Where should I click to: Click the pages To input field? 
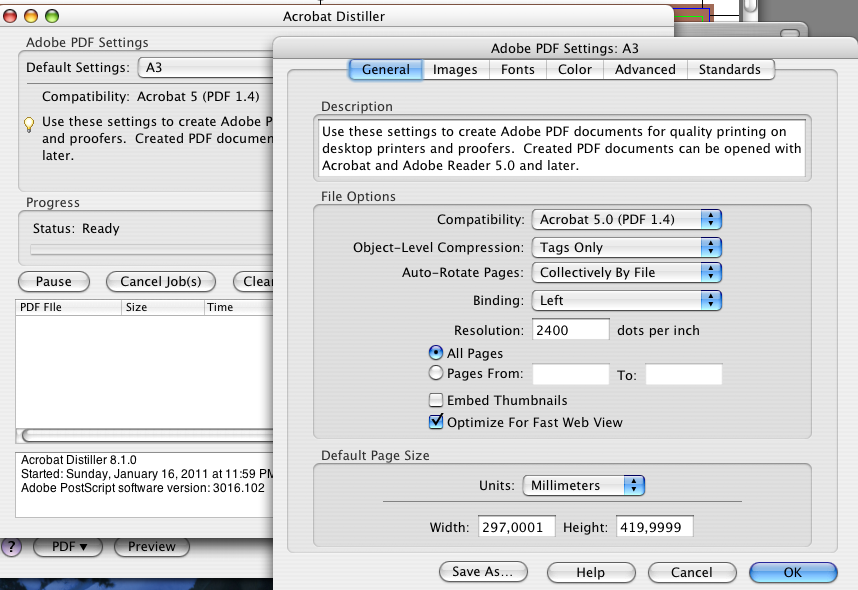683,374
